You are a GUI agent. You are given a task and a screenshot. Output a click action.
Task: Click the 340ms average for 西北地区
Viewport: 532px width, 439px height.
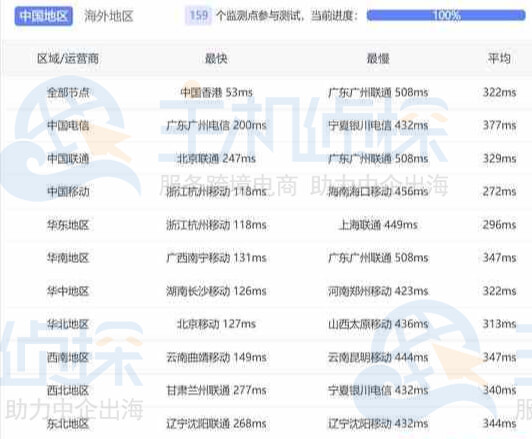click(x=499, y=390)
